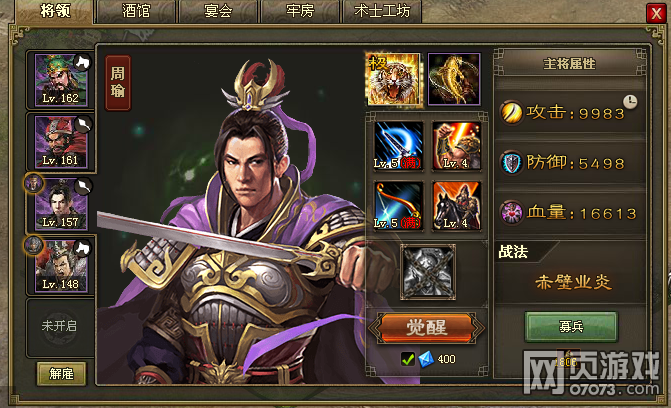Open the blue sword skill Lv.5
This screenshot has width=671, height=408.
tap(398, 146)
